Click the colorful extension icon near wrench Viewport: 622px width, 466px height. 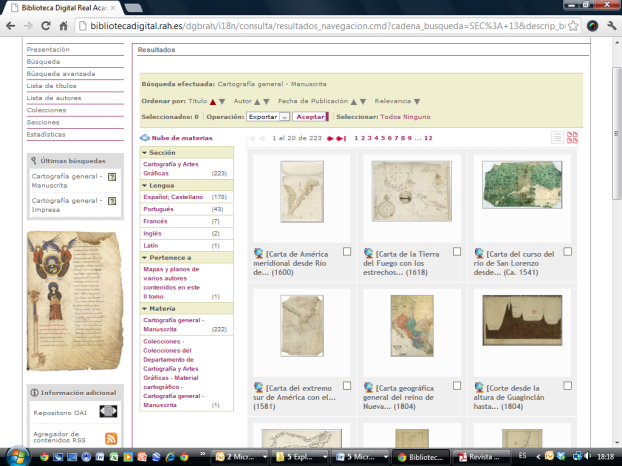pos(592,26)
